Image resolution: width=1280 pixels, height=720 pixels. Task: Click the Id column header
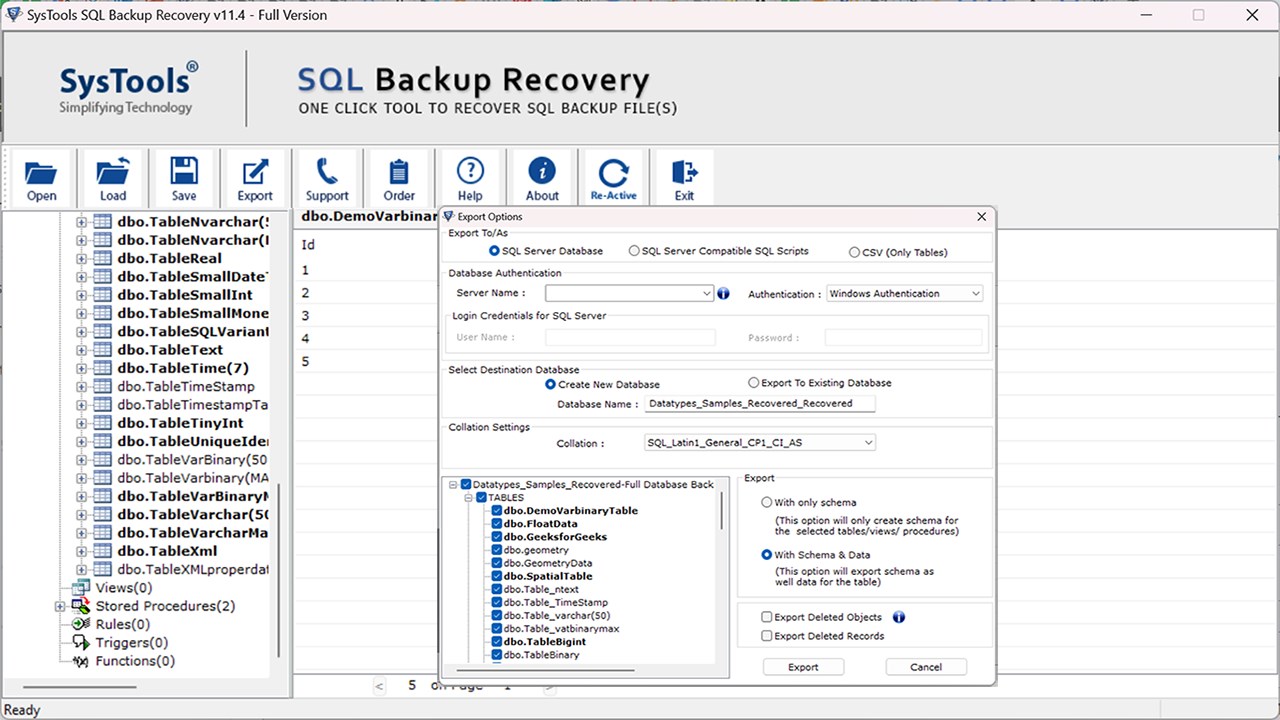tap(308, 245)
